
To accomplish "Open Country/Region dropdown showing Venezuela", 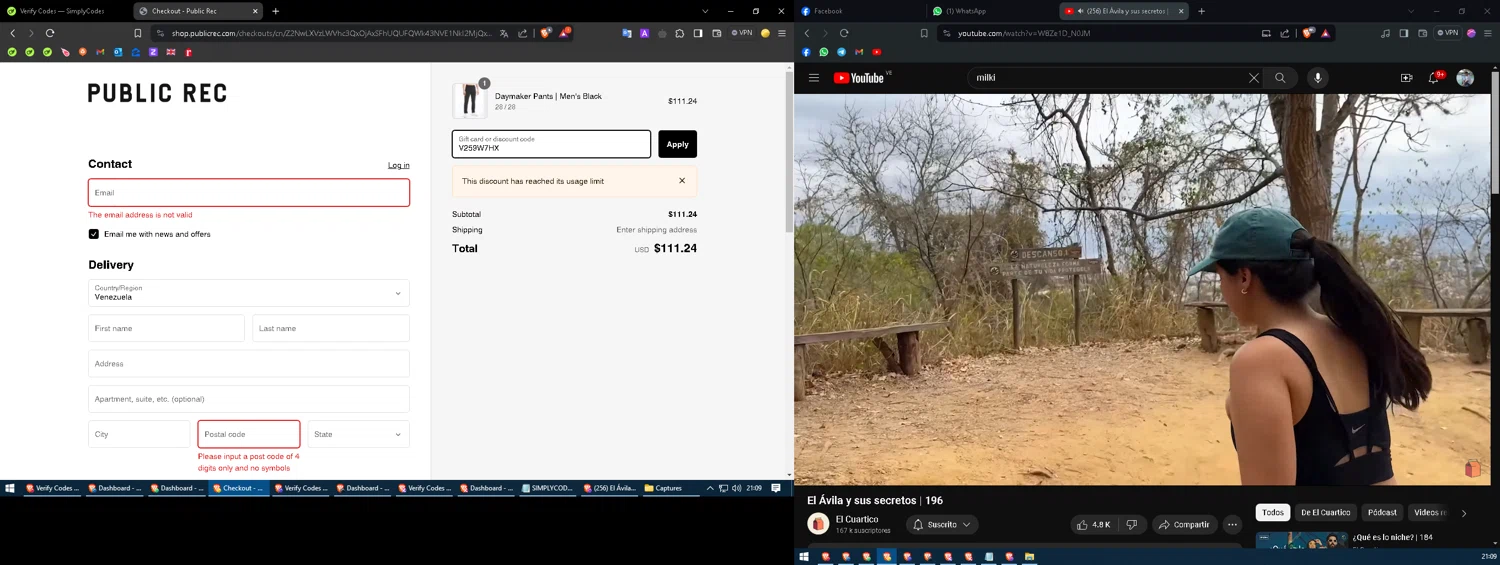I will click(x=249, y=293).
